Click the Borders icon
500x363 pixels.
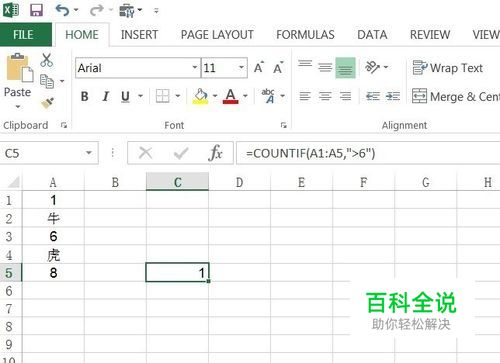click(162, 96)
